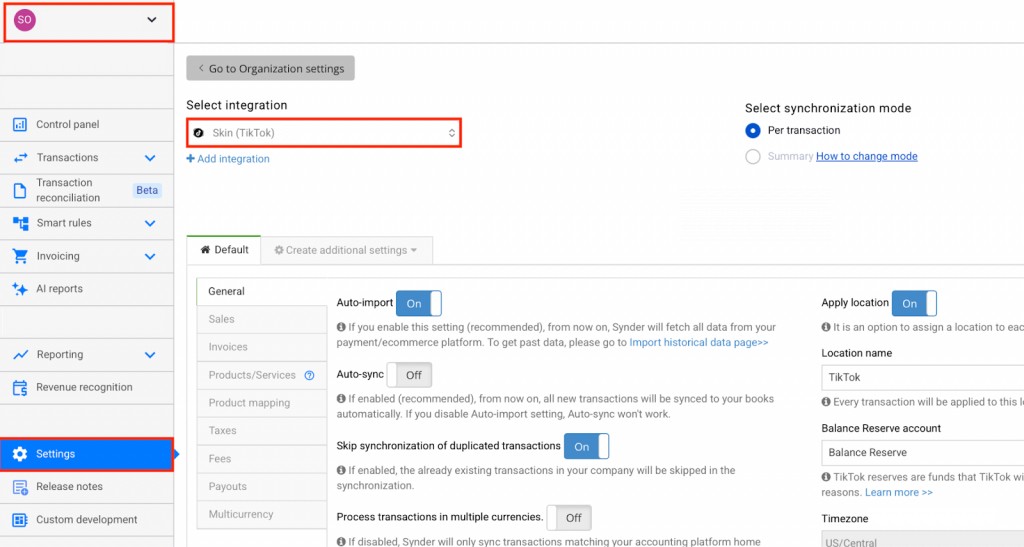Expand the Transactions sidebar menu chevron
Image resolution: width=1024 pixels, height=547 pixels.
pyautogui.click(x=150, y=158)
